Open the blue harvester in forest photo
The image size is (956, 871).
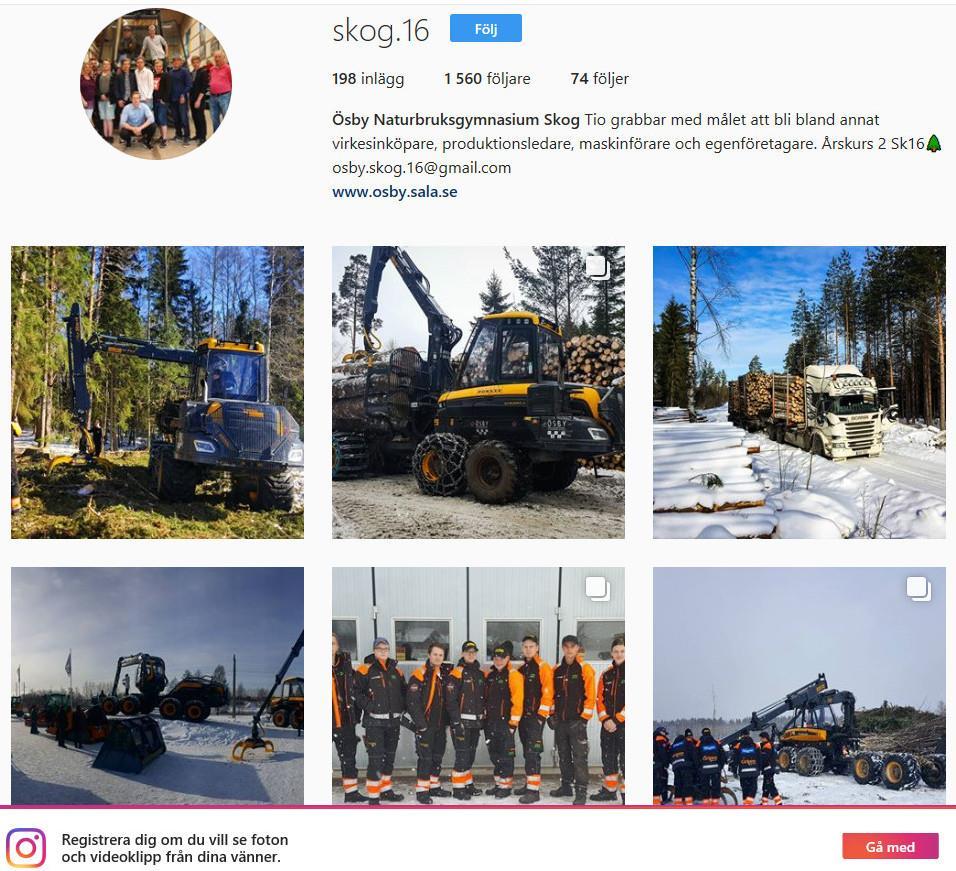[x=157, y=393]
